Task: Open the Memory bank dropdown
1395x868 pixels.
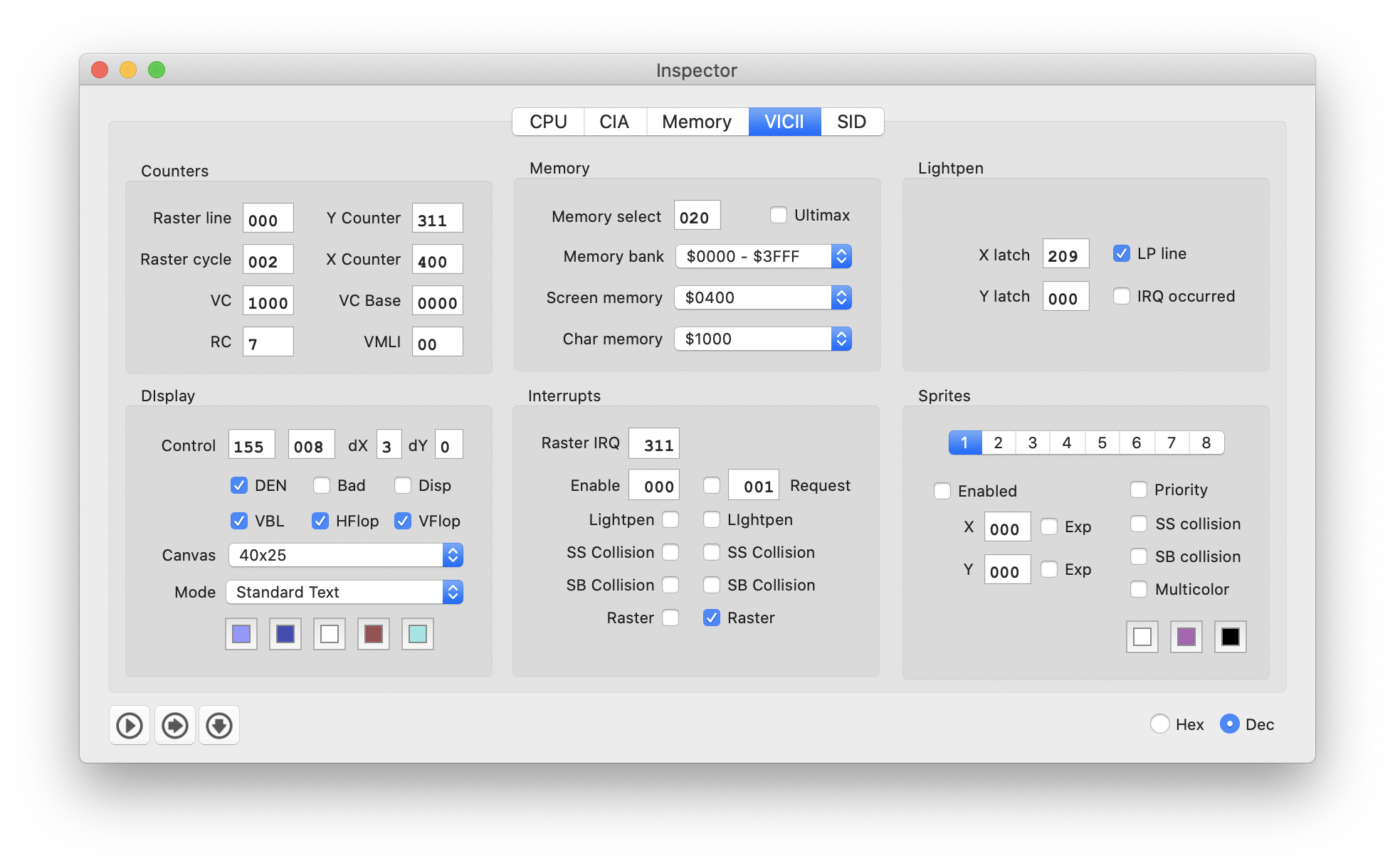Action: [842, 256]
